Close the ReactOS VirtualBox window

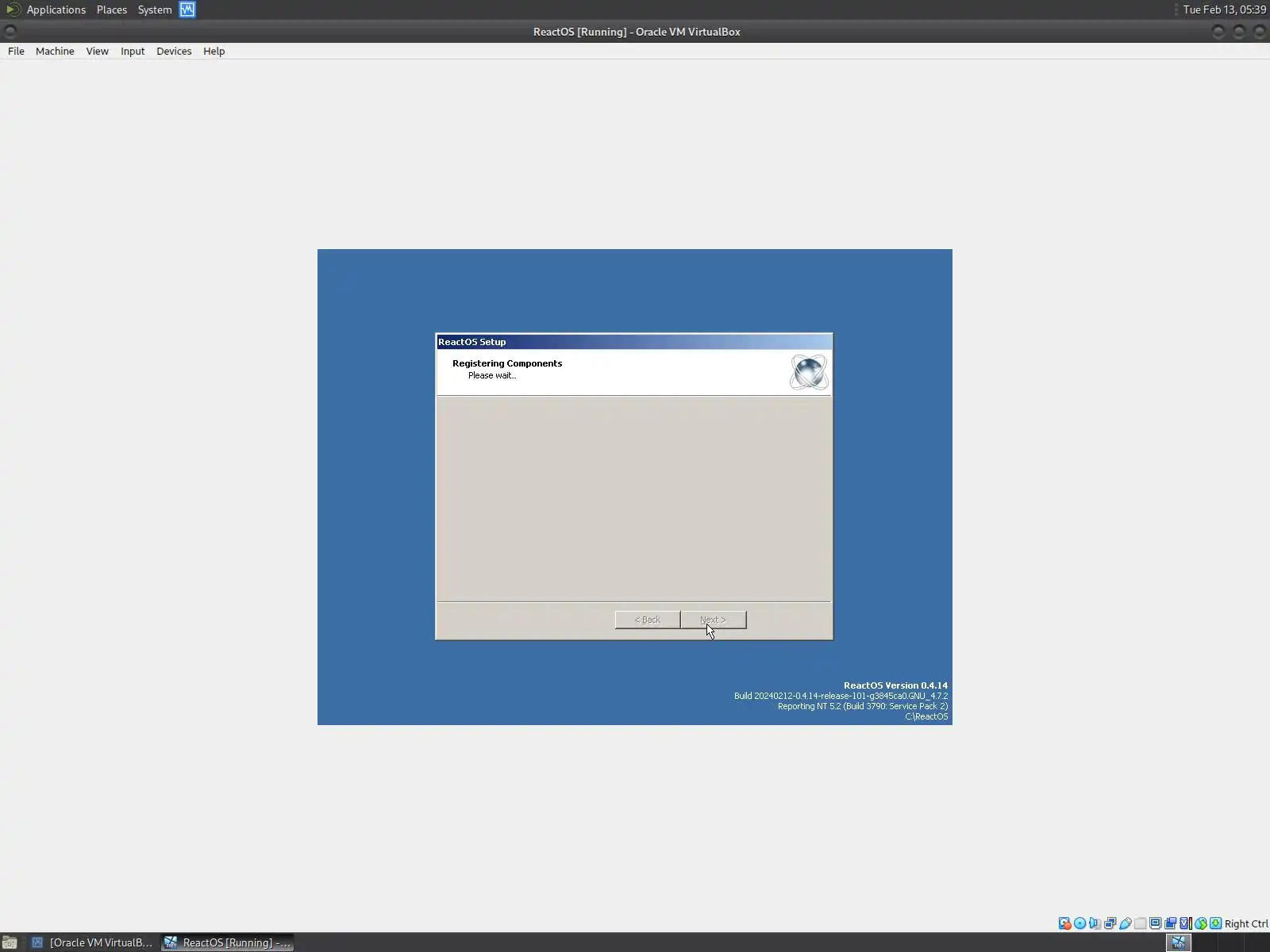point(1260,32)
